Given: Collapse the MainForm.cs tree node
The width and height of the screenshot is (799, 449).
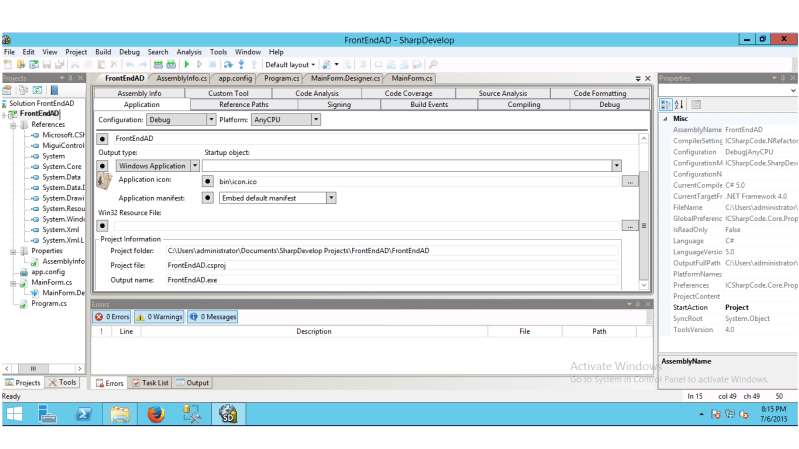Looking at the screenshot, I should pos(14,283).
